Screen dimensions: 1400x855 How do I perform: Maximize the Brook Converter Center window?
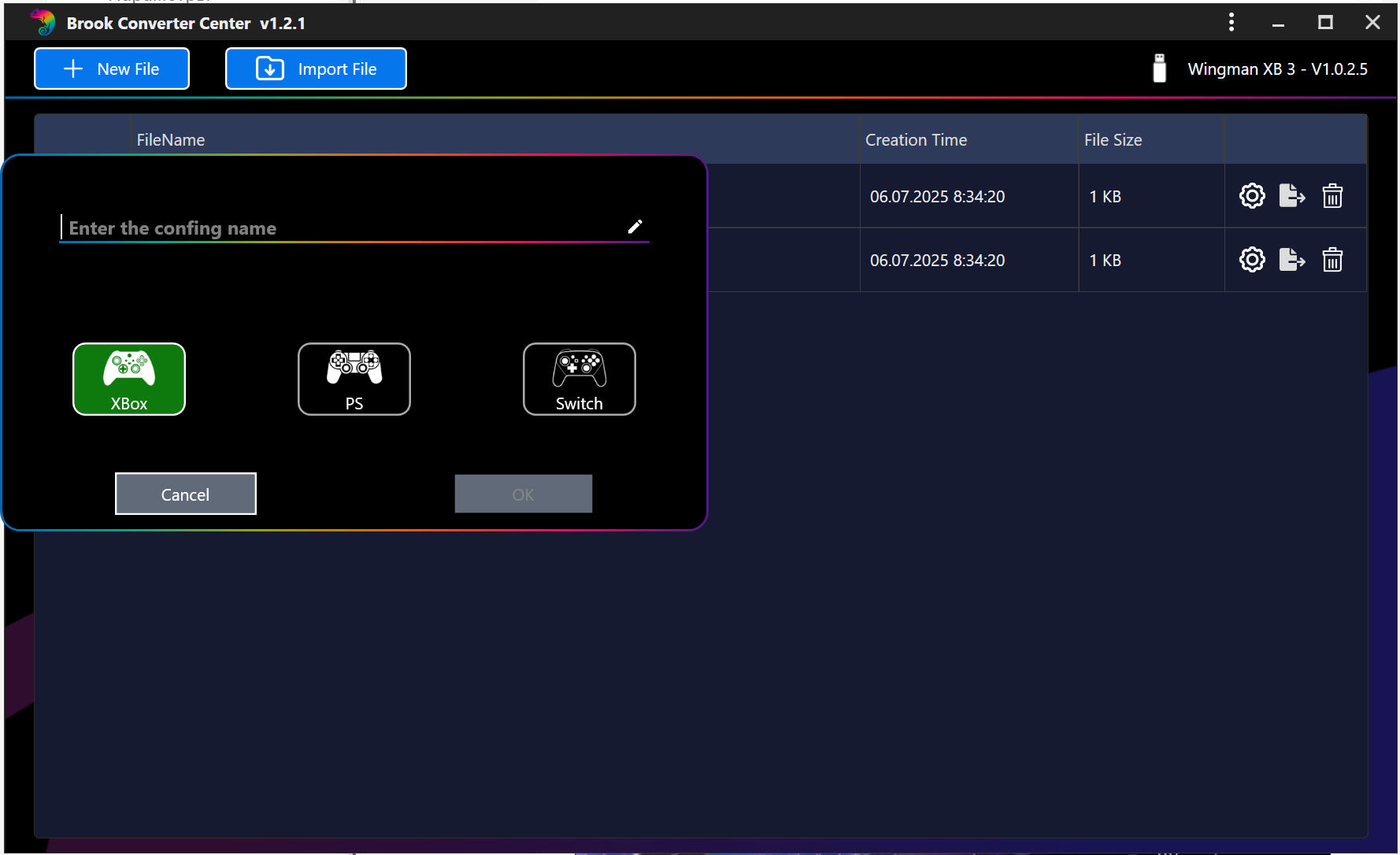coord(1325,23)
